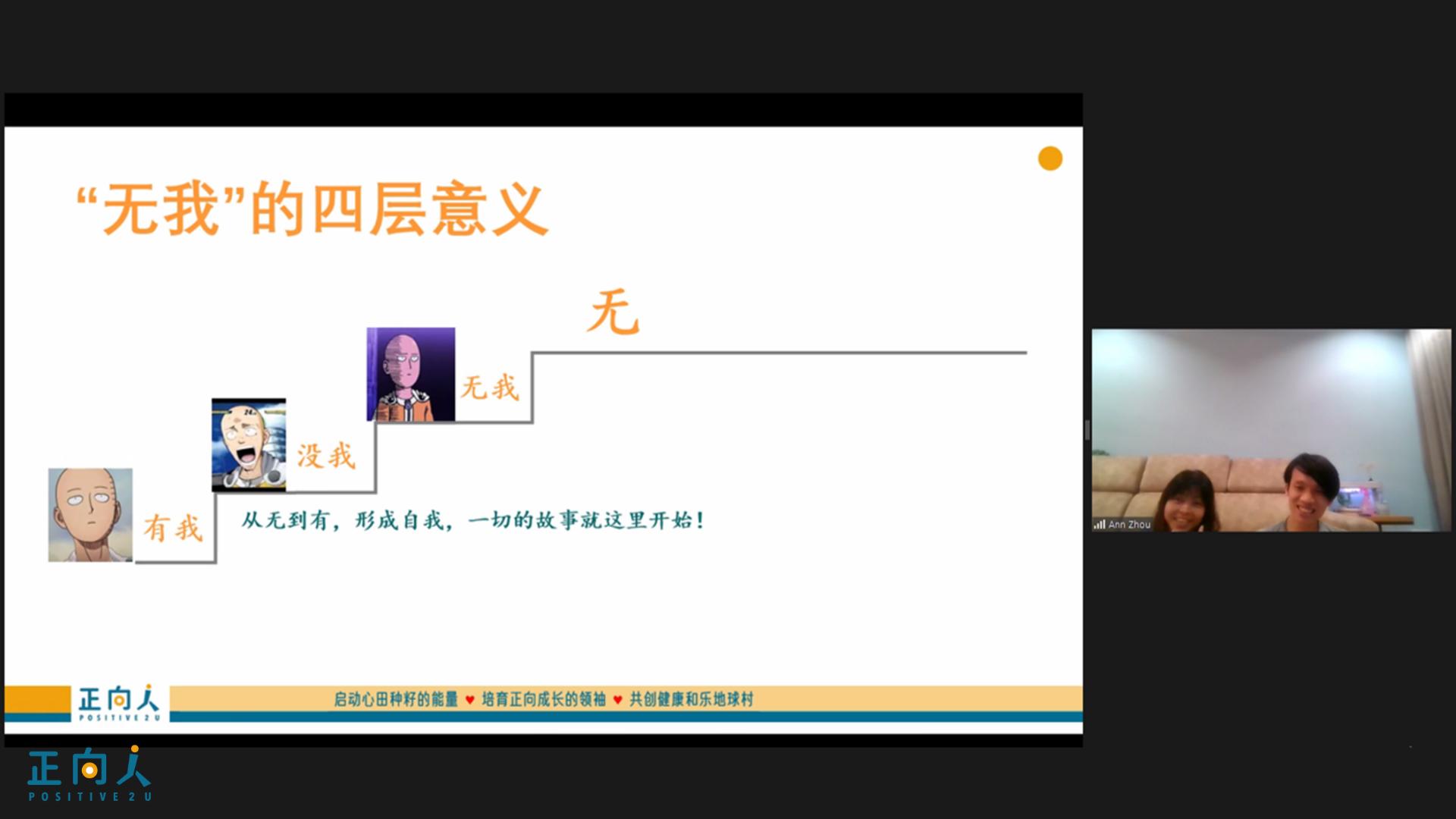Click the 正向人 POSITIVE 2 U watermark logo below the slide
1456x819 pixels.
tap(89, 773)
